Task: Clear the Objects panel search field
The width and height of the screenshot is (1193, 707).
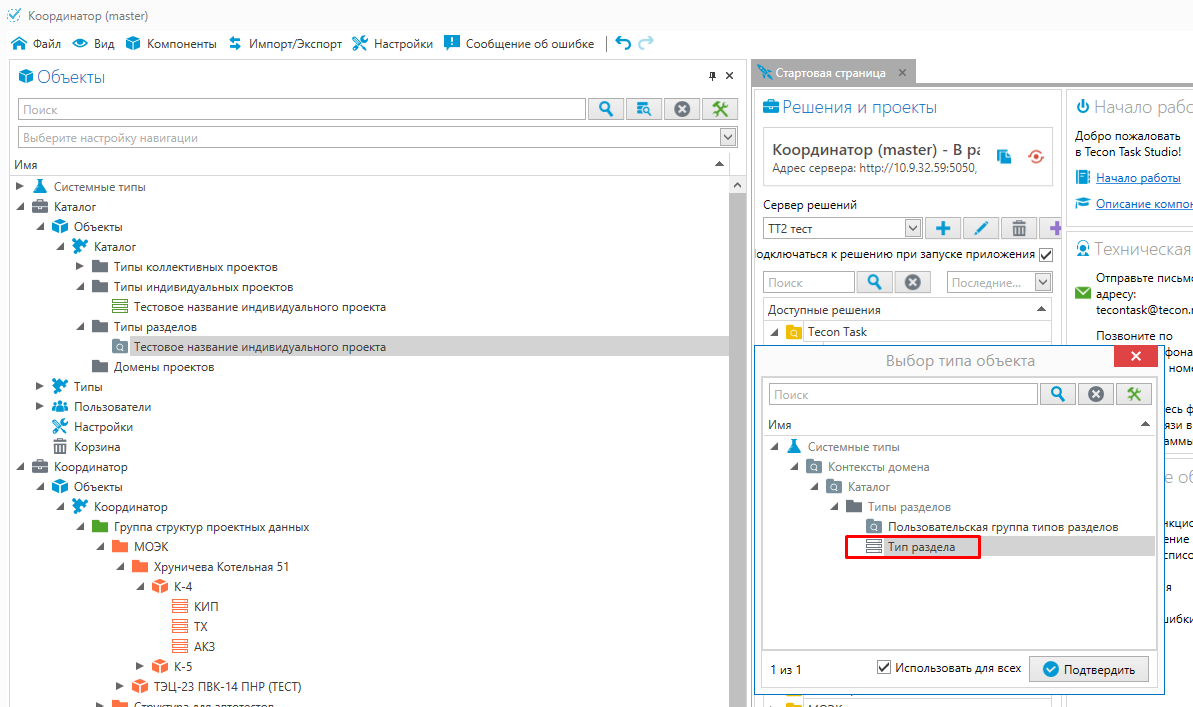Action: tap(682, 109)
